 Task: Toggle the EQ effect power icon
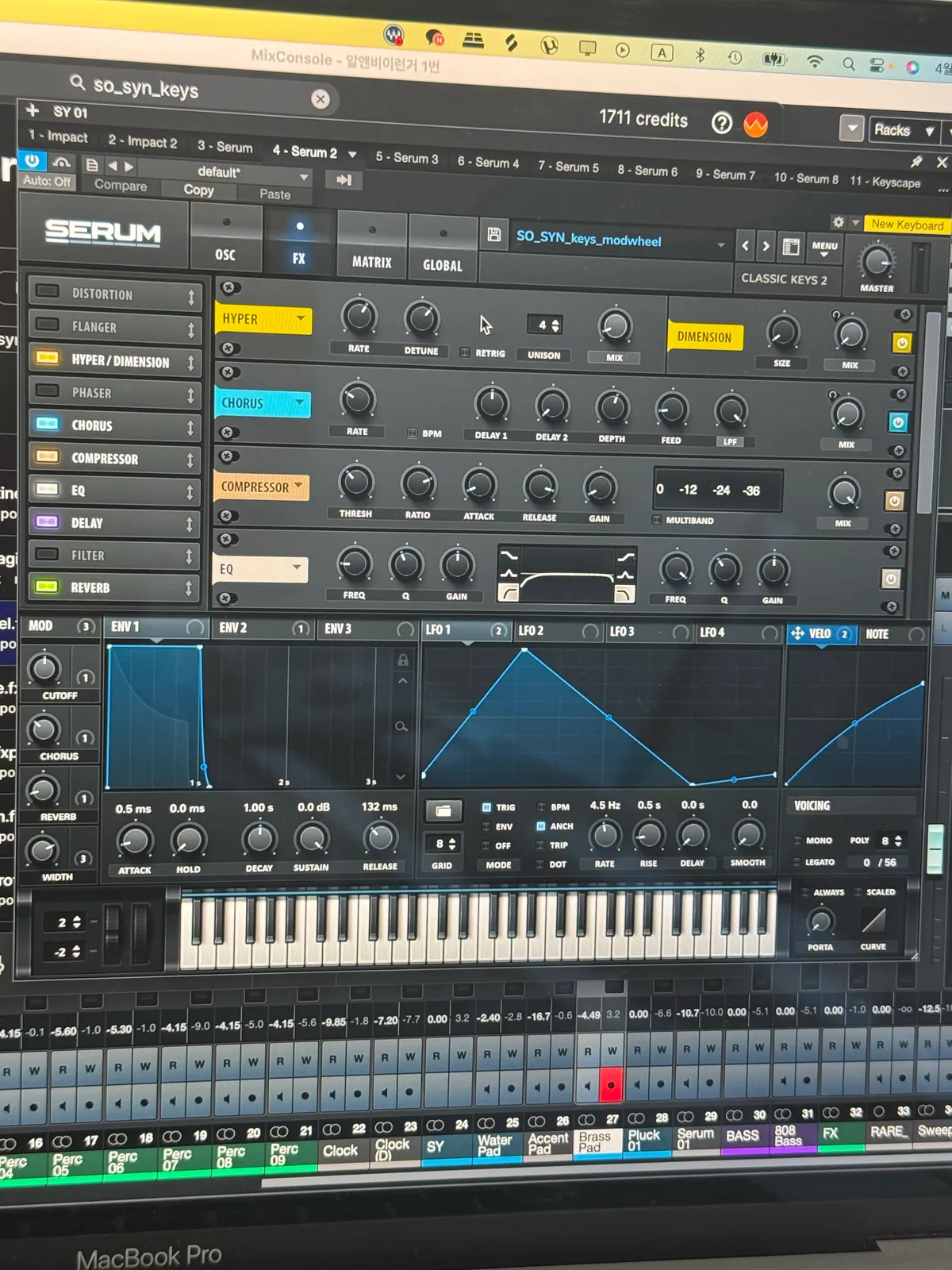click(x=890, y=579)
